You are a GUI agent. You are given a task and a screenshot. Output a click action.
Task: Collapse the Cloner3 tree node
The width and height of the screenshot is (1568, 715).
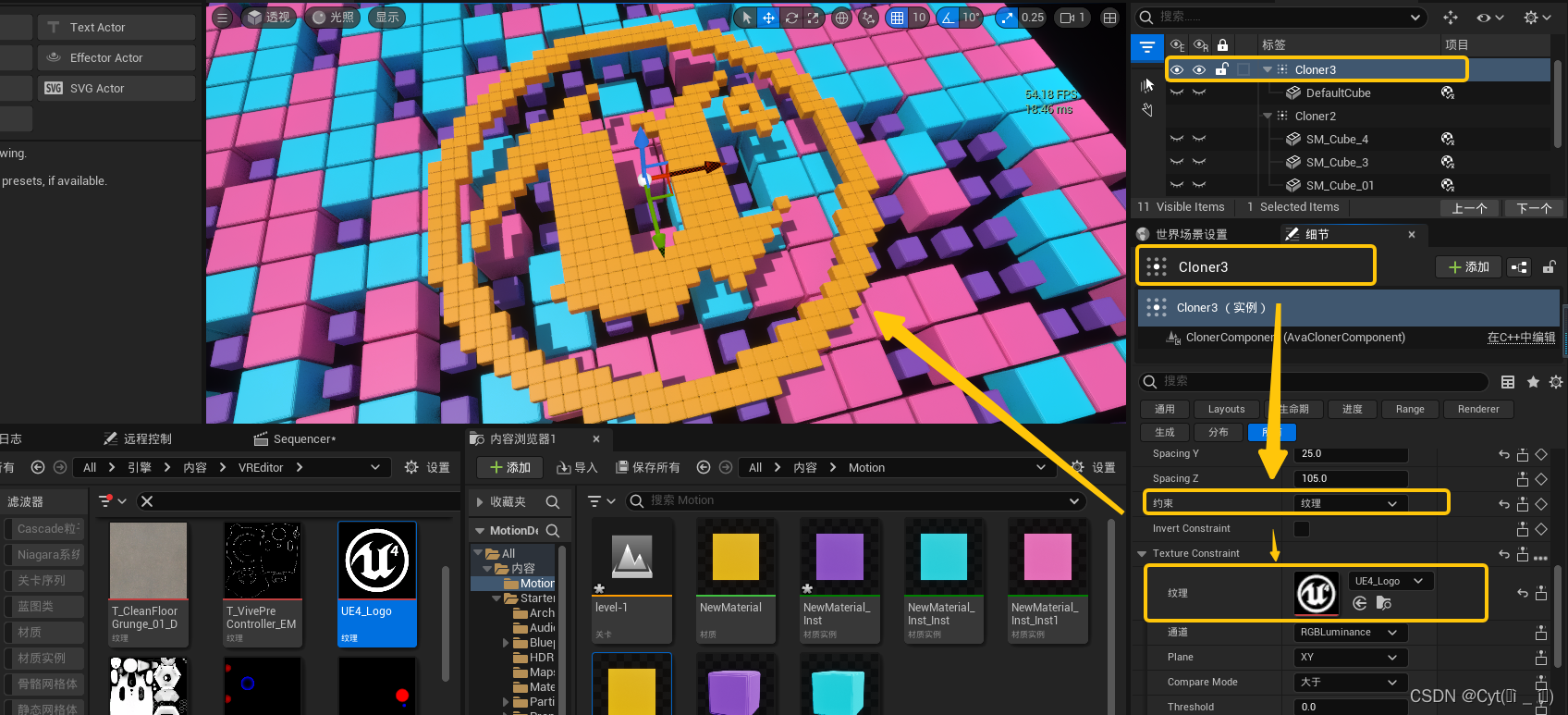tap(1268, 69)
